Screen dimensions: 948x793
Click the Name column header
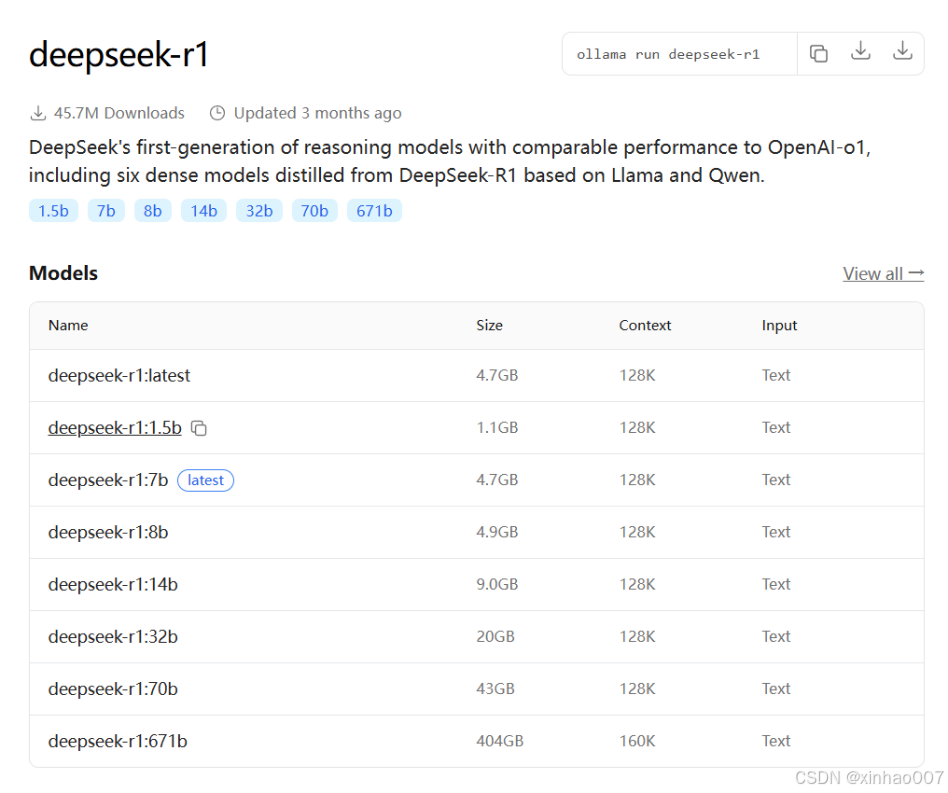67,325
